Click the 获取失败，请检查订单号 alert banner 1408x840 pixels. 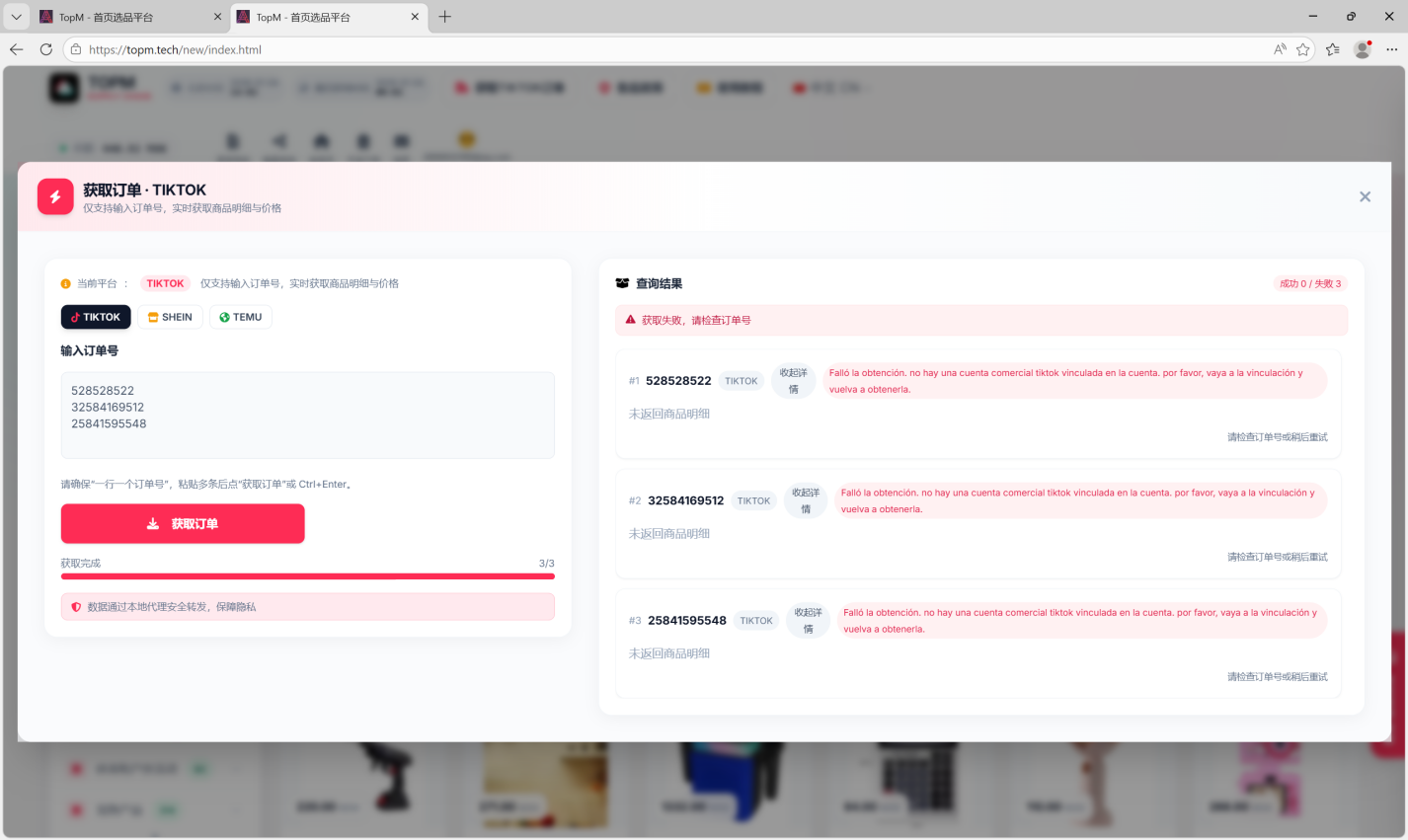click(x=981, y=320)
